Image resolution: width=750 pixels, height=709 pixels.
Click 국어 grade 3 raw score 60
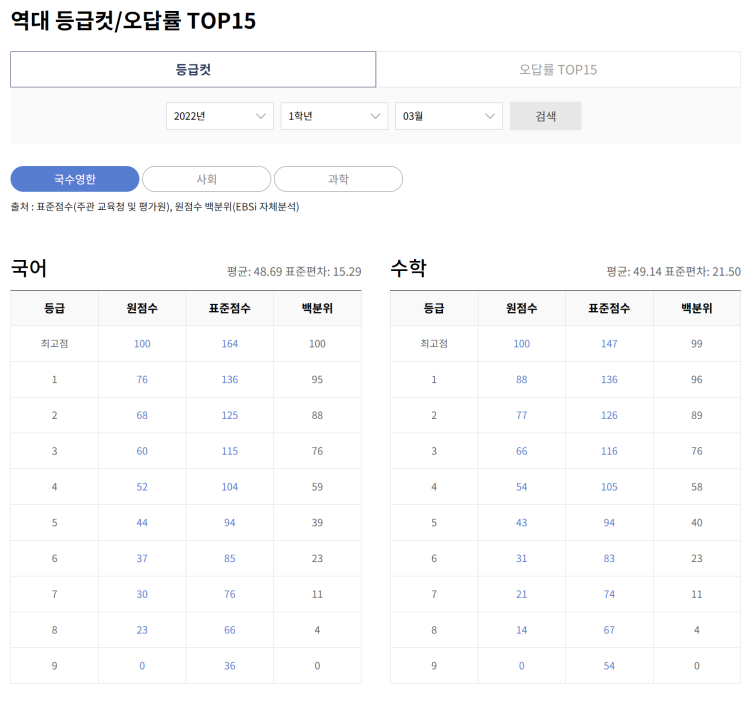142,451
